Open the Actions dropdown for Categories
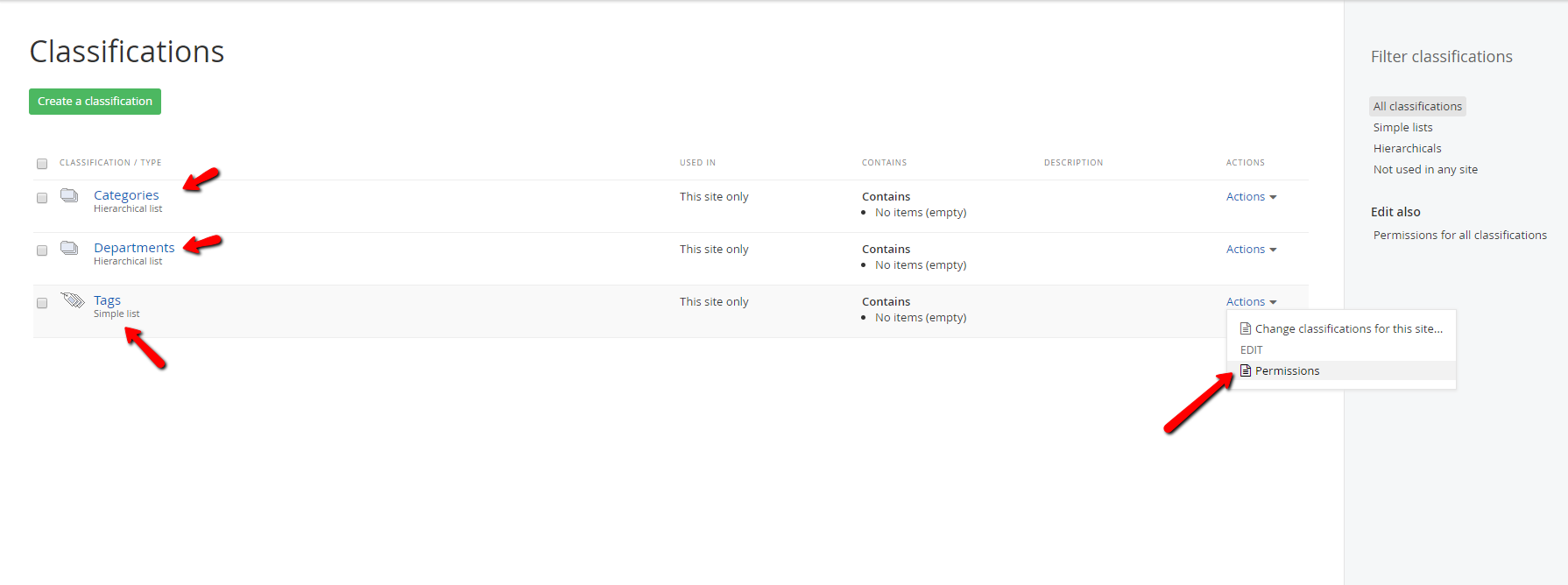1568x585 pixels. 1251,197
